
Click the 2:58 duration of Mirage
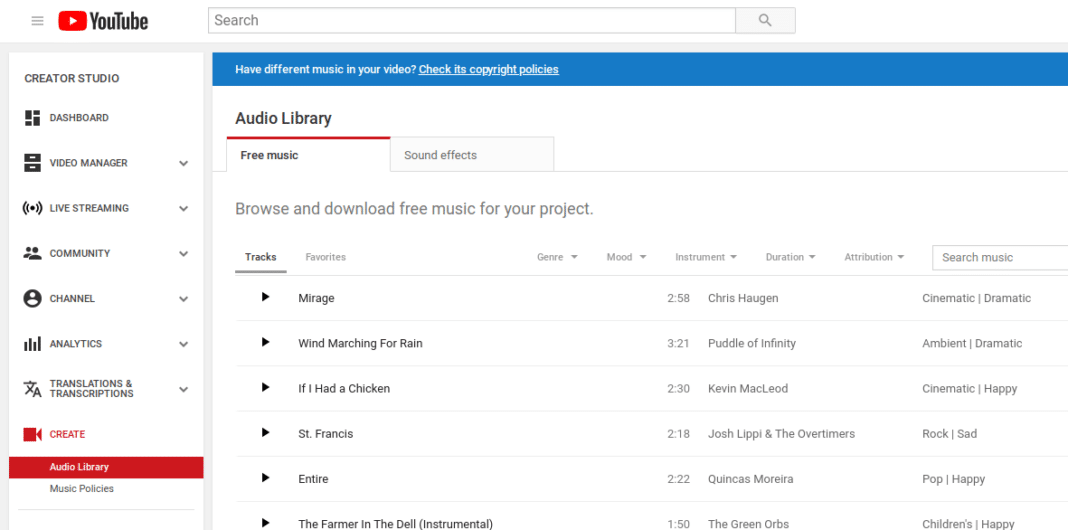click(678, 298)
